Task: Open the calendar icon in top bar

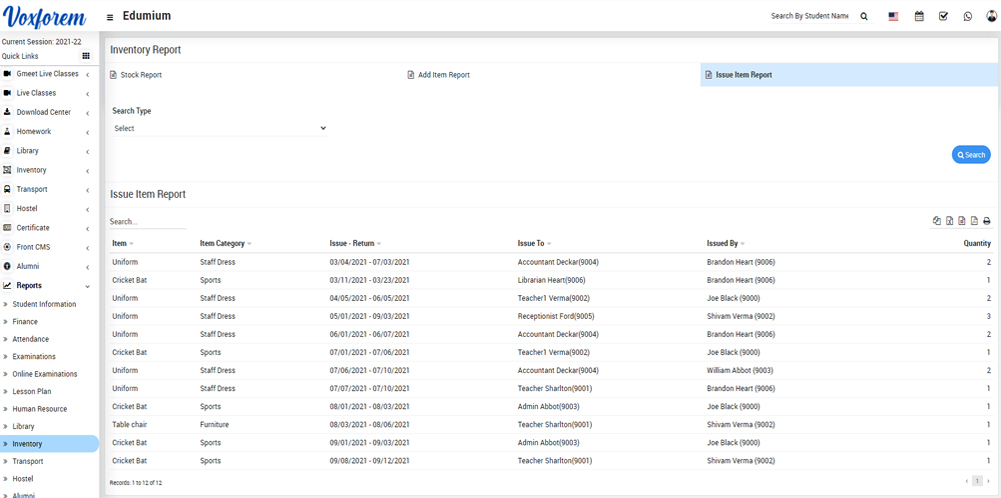Action: point(919,17)
